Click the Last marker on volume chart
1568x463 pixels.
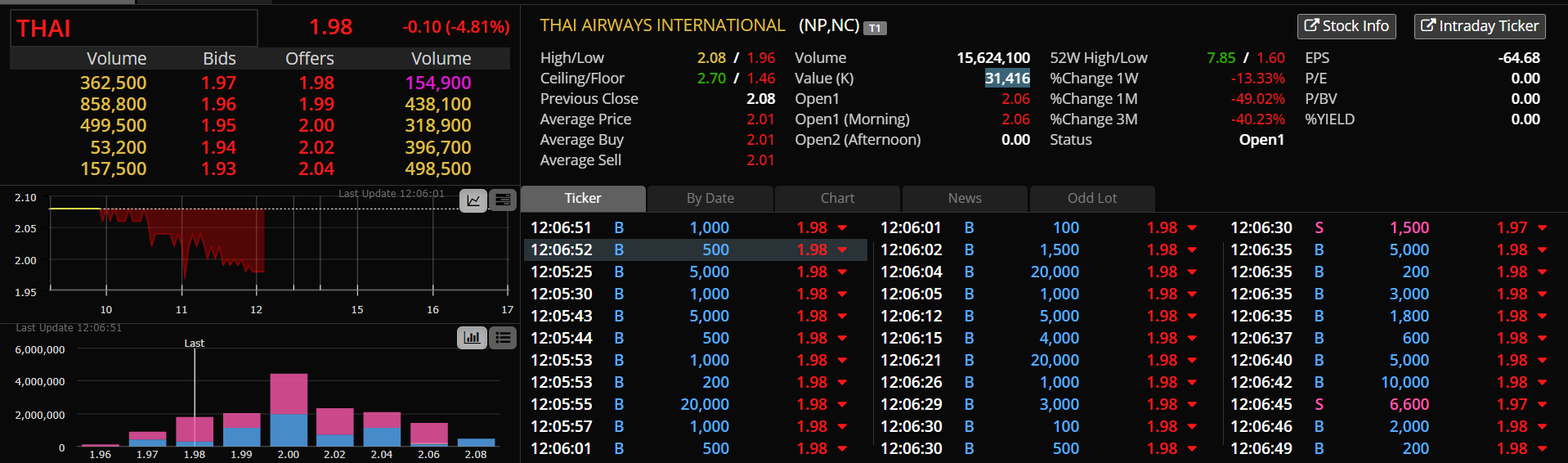194,344
